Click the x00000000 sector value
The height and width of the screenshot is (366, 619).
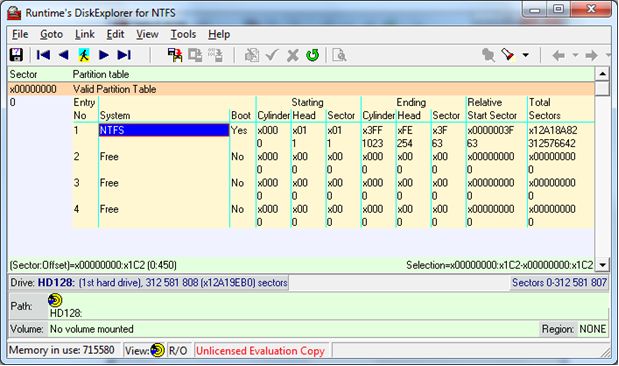33,89
